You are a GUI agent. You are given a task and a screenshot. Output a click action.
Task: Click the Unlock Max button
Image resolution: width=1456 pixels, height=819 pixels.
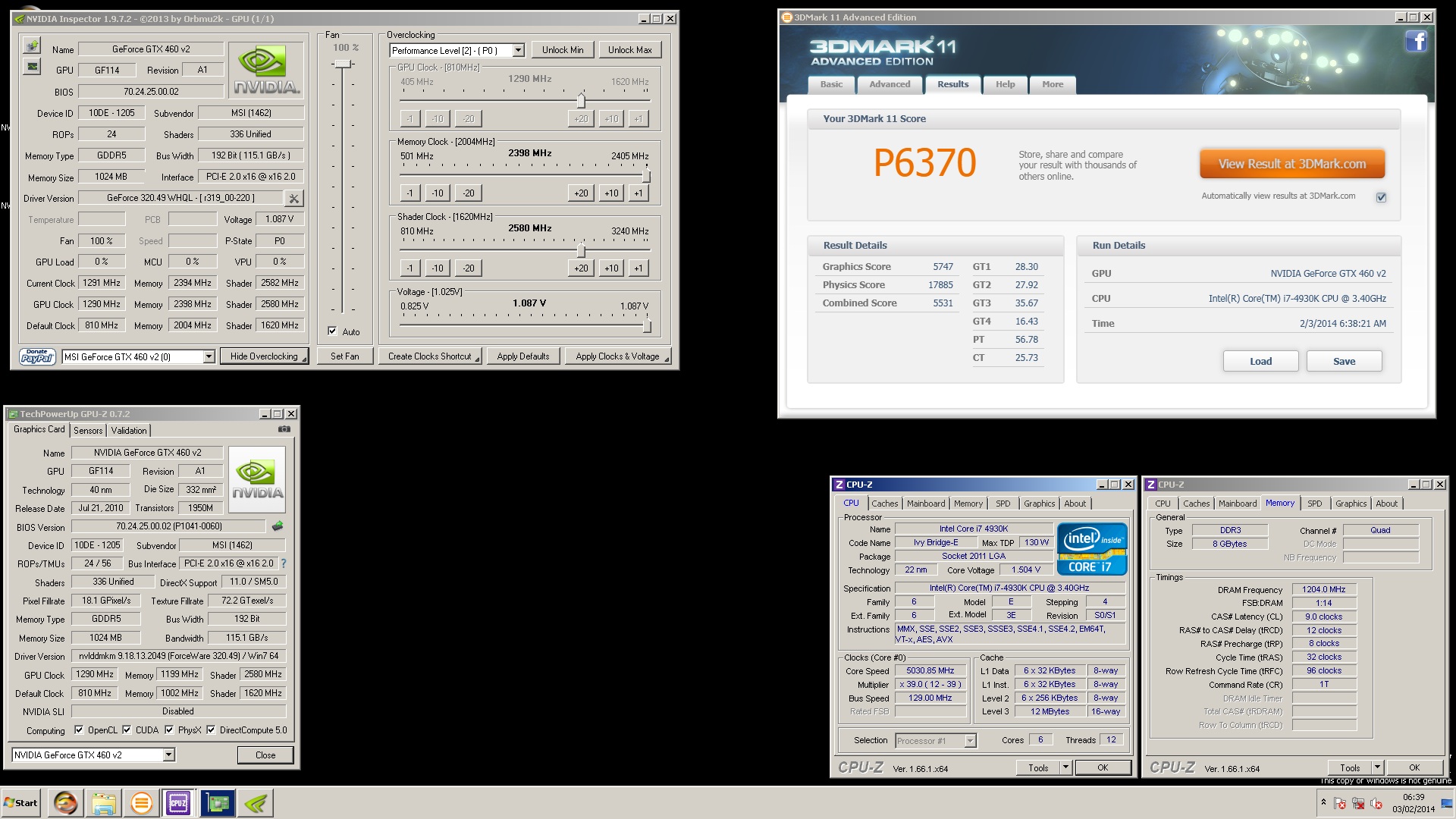[629, 50]
